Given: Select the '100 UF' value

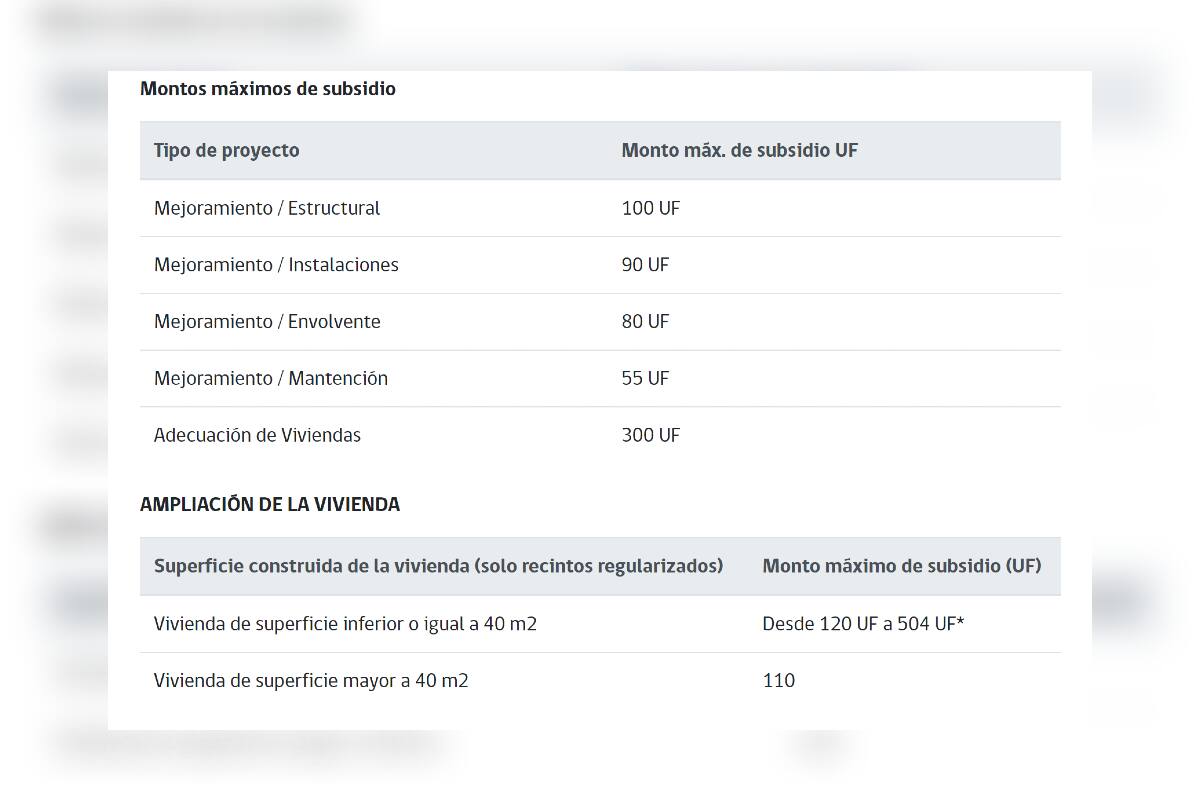Looking at the screenshot, I should click(x=651, y=208).
